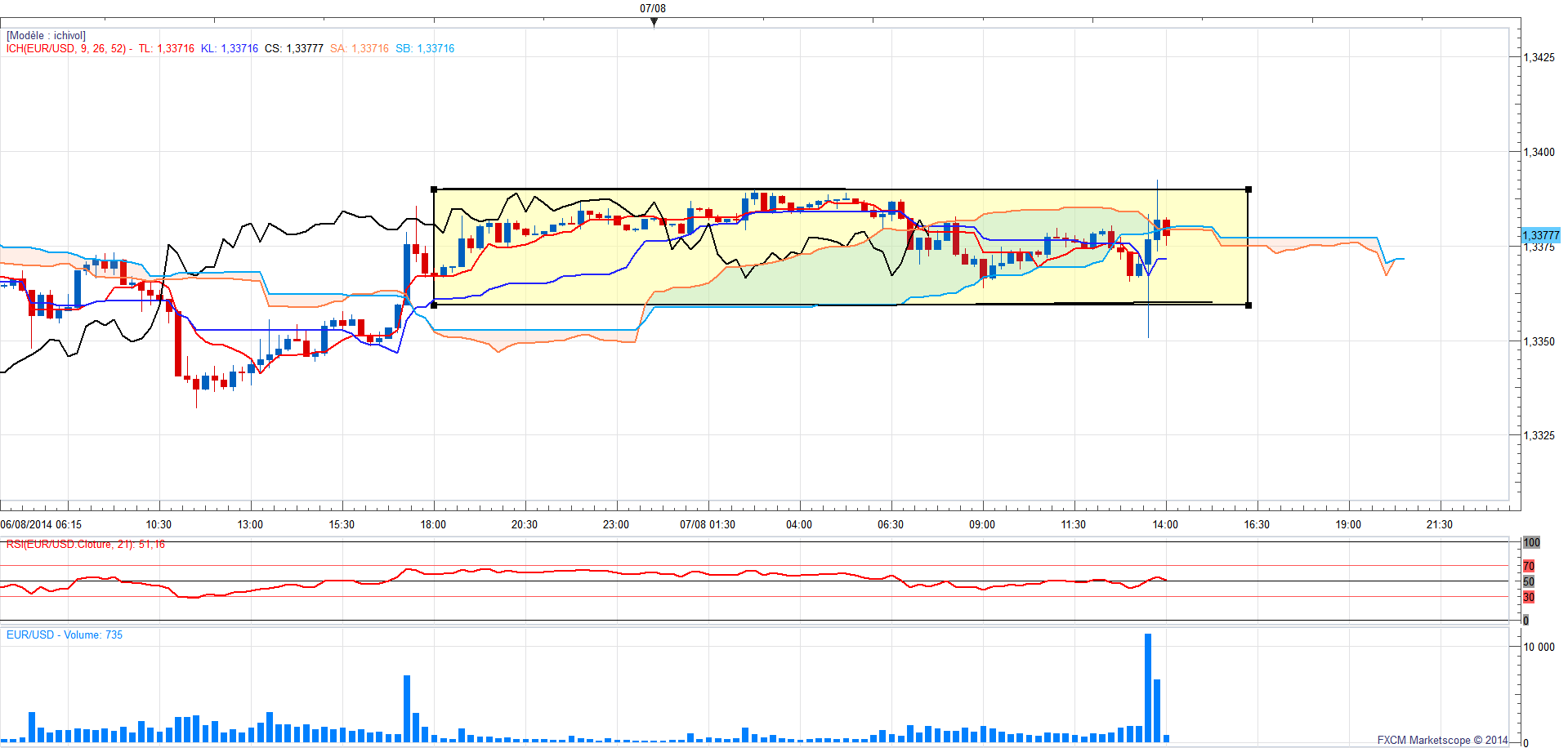
Task: Click the red TL value in legend
Action: click(x=167, y=49)
